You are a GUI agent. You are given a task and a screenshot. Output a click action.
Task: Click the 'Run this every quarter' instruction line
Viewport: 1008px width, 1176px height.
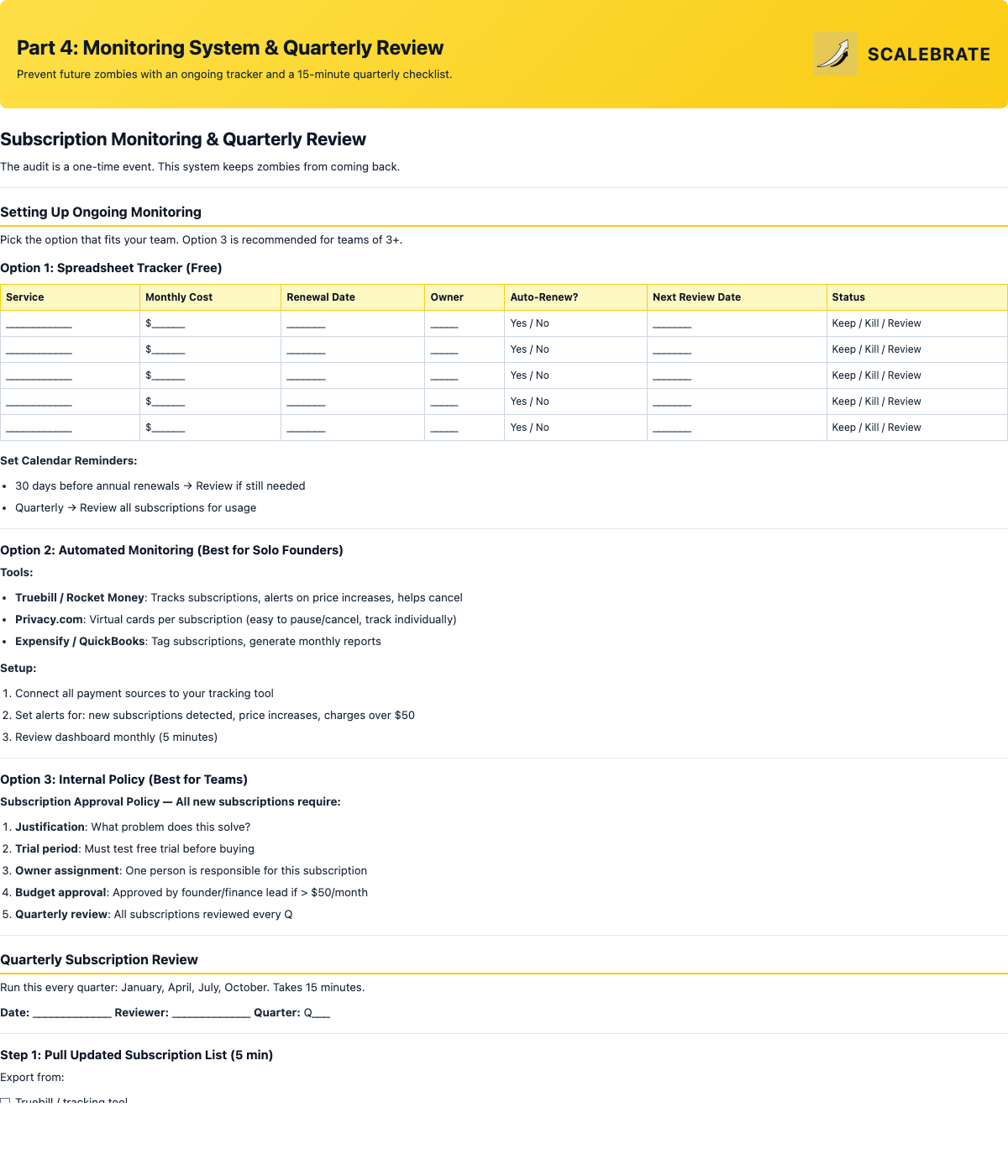click(x=183, y=987)
